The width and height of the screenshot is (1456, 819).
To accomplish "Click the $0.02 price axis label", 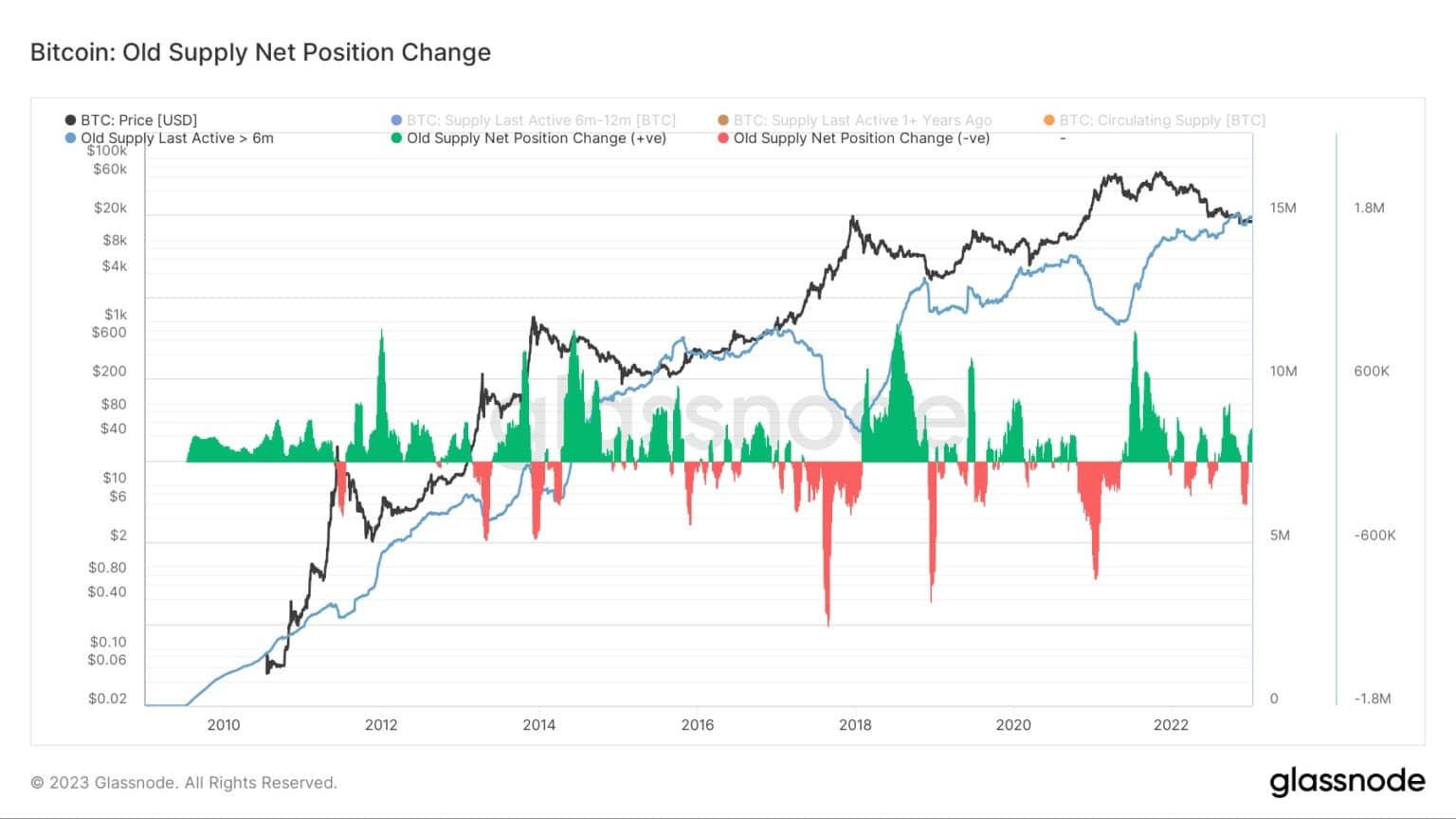I will pos(107,699).
